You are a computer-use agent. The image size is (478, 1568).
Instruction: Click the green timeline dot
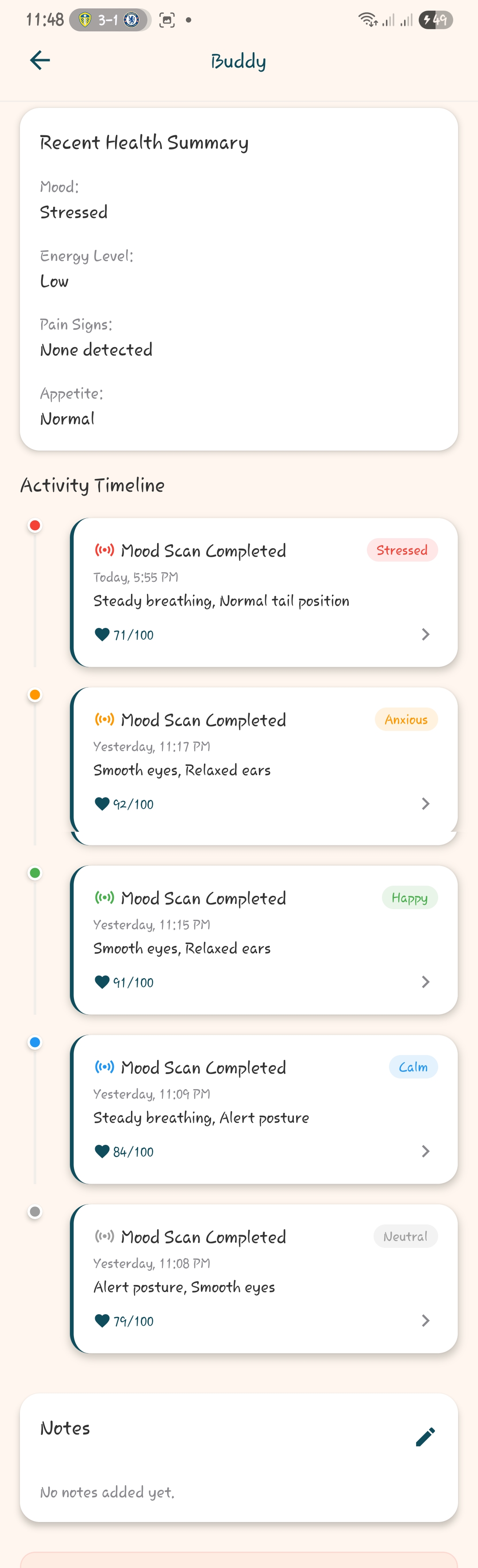click(x=35, y=873)
